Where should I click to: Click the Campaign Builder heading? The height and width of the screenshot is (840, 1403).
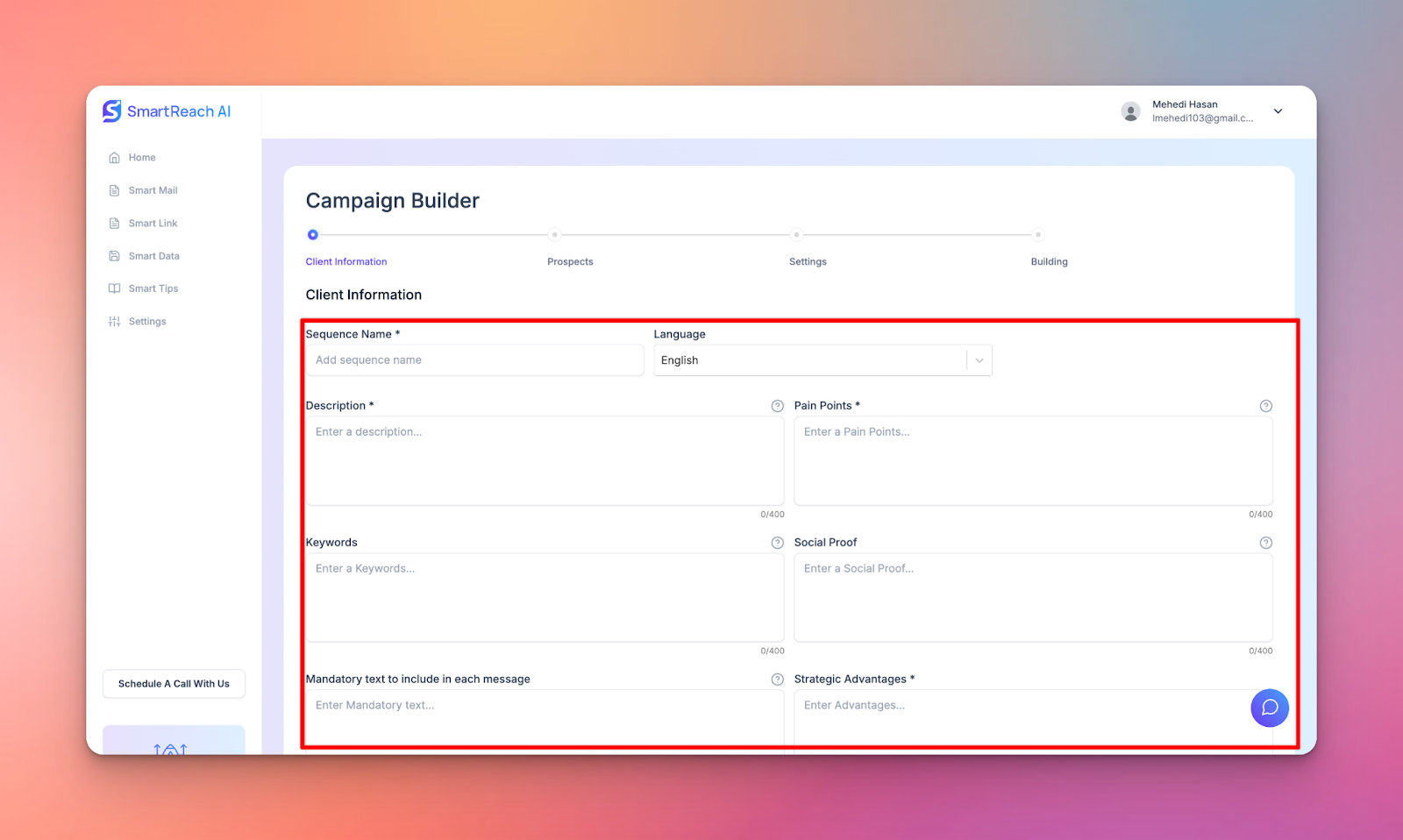pos(393,201)
